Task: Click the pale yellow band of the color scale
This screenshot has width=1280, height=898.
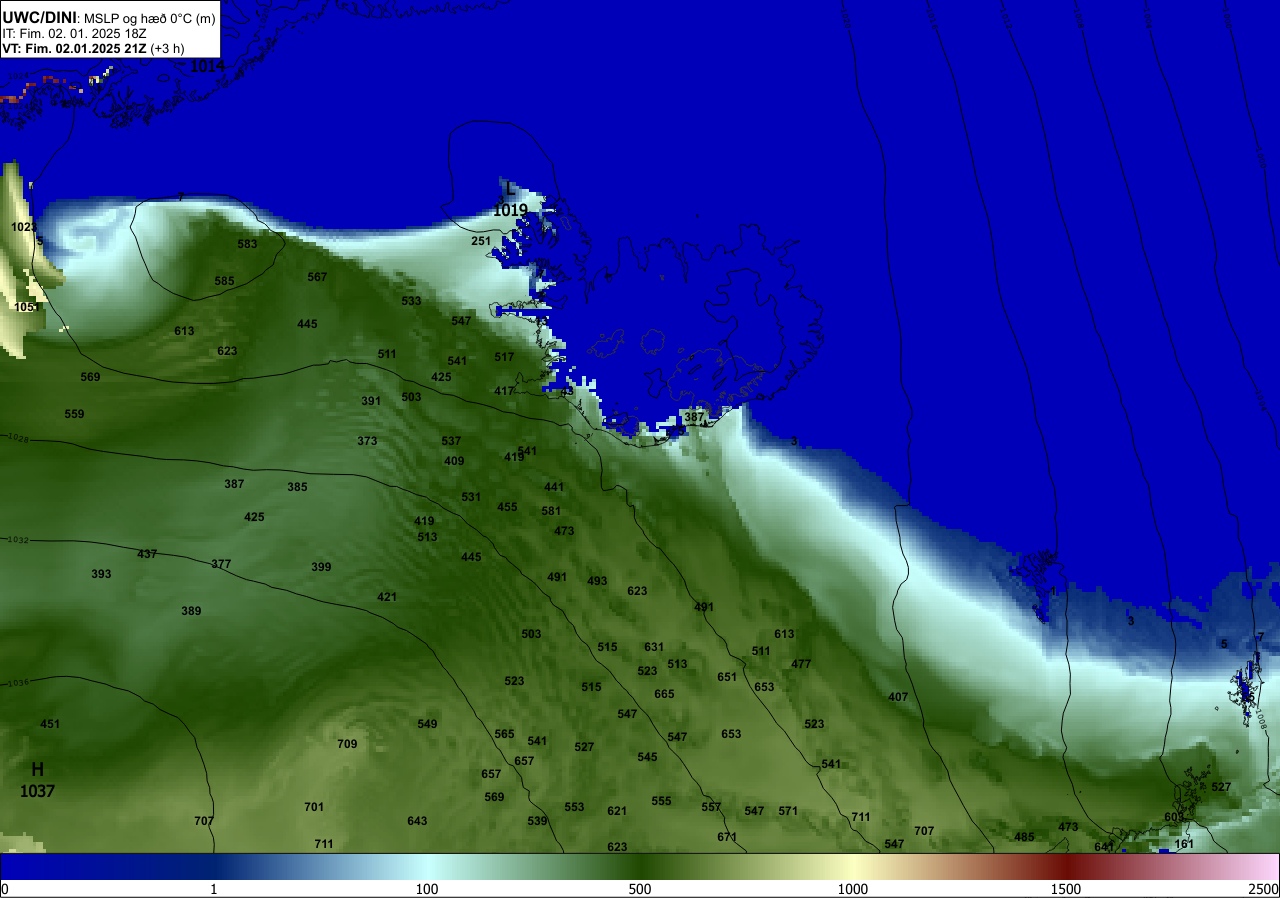Action: point(853,866)
